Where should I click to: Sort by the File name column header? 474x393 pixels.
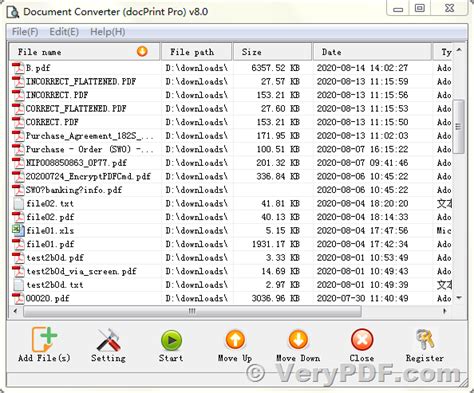[x=84, y=52]
